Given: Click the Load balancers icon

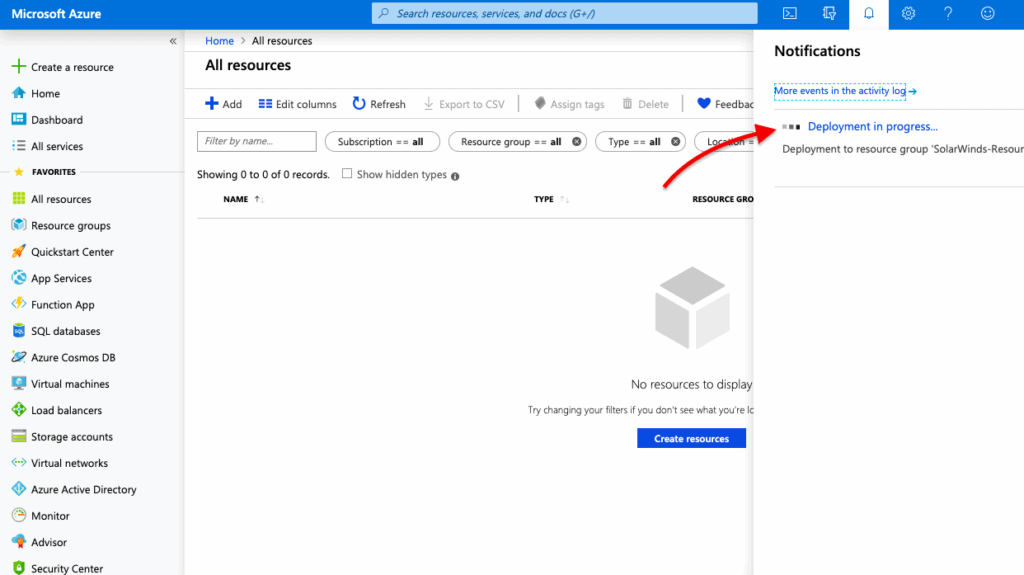Looking at the screenshot, I should pyautogui.click(x=19, y=410).
